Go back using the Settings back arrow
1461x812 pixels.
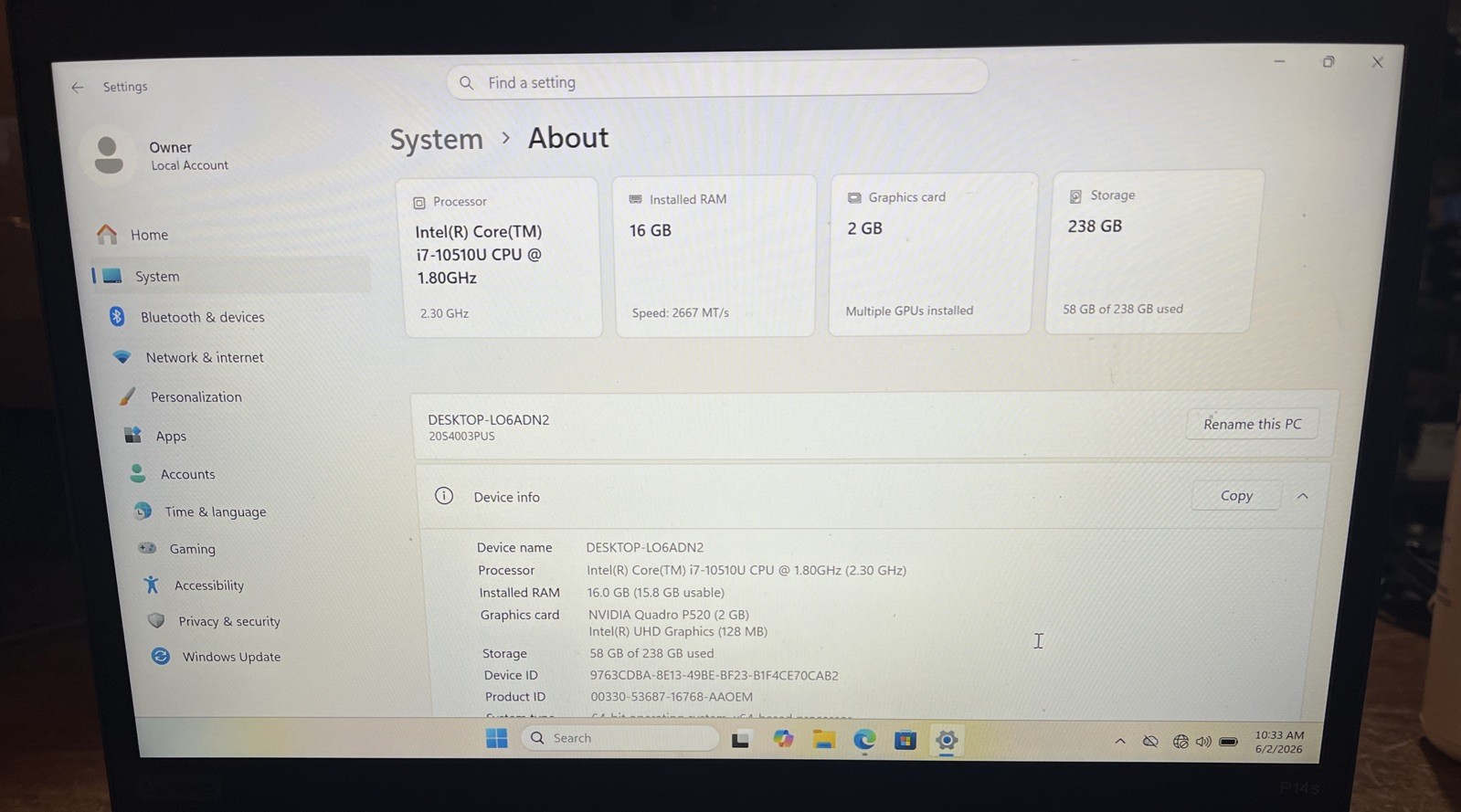point(78,87)
